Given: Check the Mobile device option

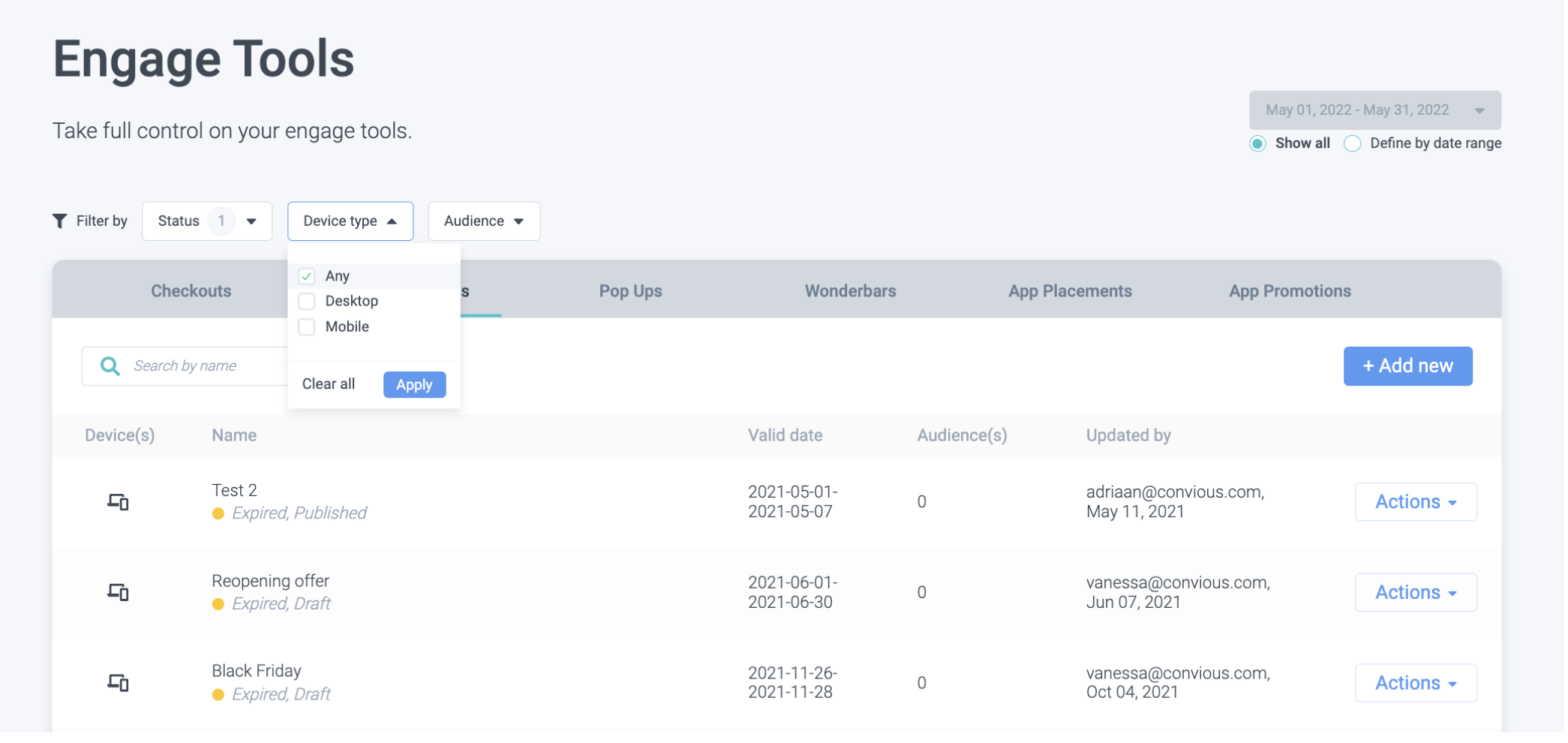Looking at the screenshot, I should click(x=307, y=326).
